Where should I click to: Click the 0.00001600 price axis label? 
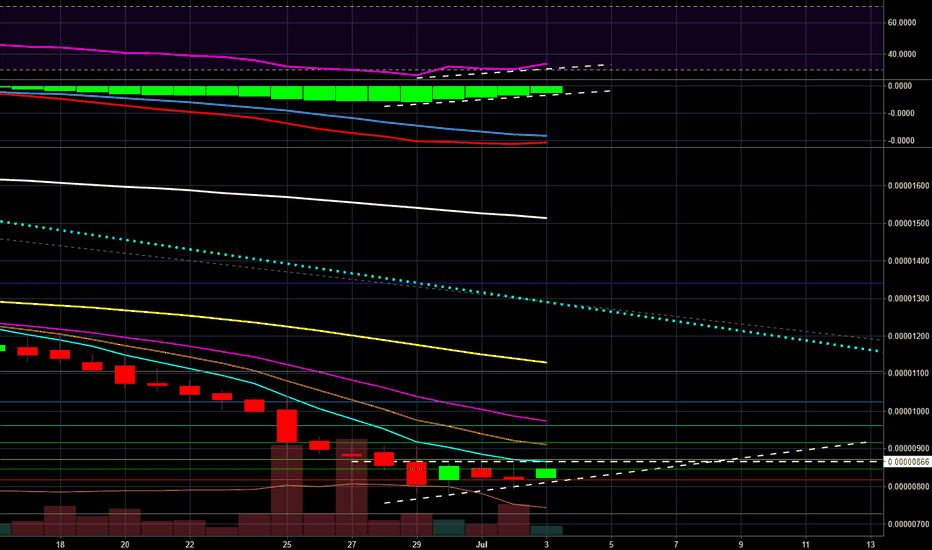908,186
